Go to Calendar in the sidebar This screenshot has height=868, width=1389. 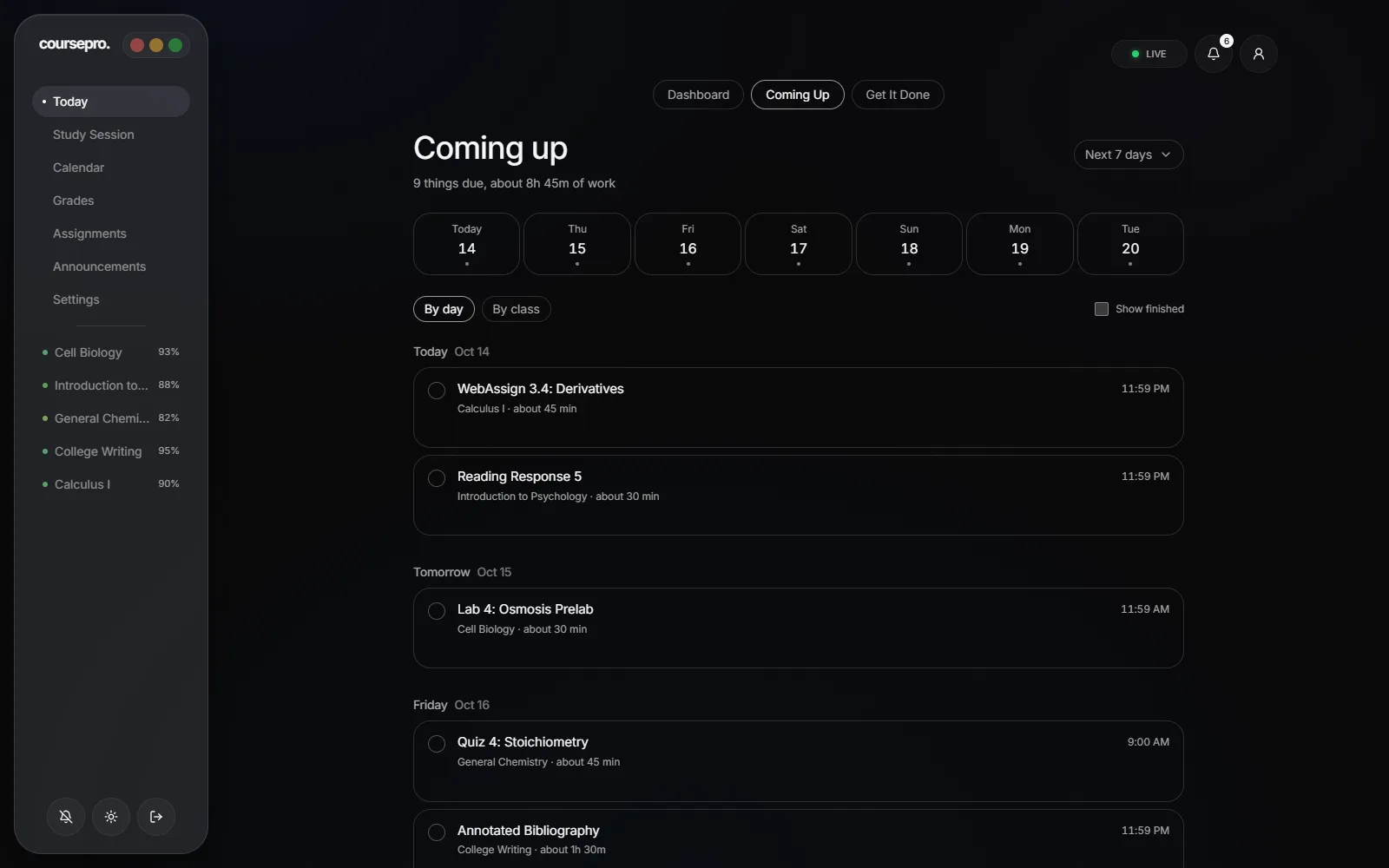point(111,168)
